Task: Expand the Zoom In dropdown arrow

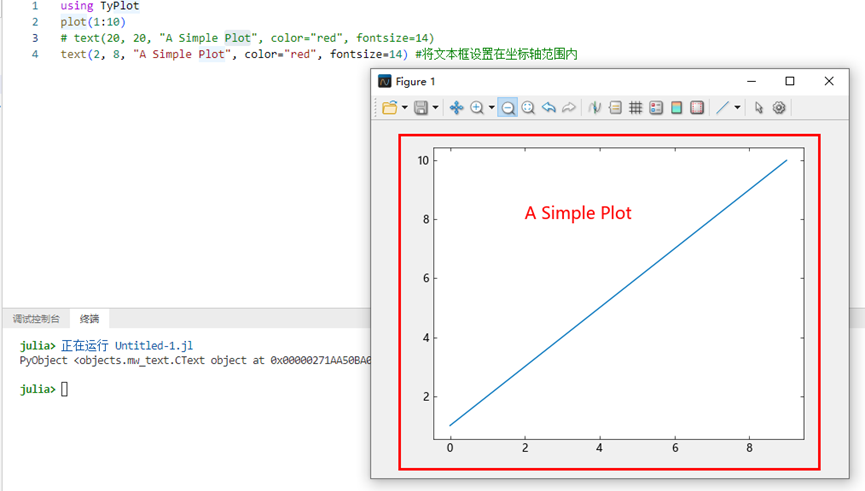Action: tap(492, 108)
